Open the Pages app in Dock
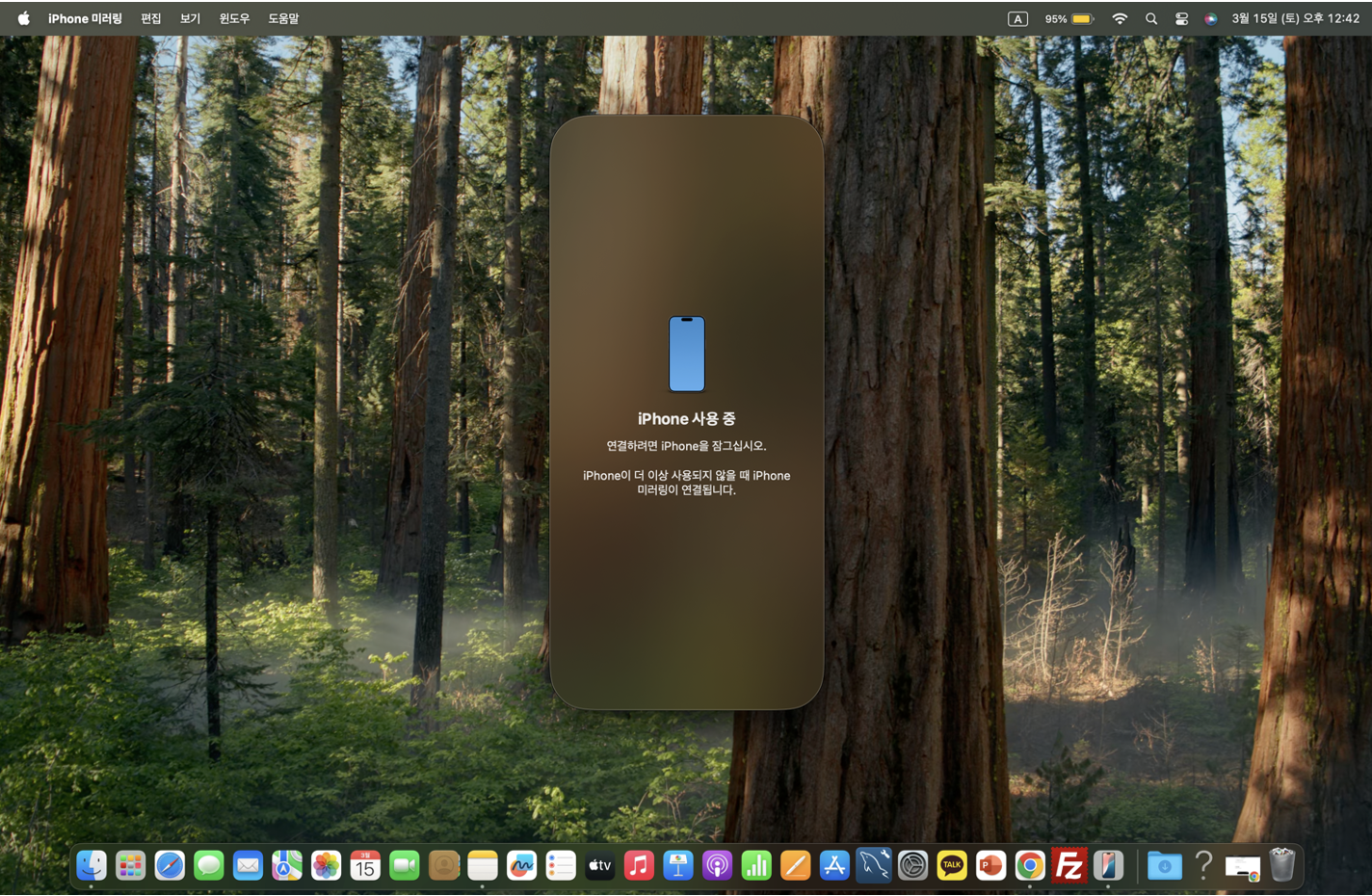Viewport: 1372px width, 896px height. tap(796, 865)
